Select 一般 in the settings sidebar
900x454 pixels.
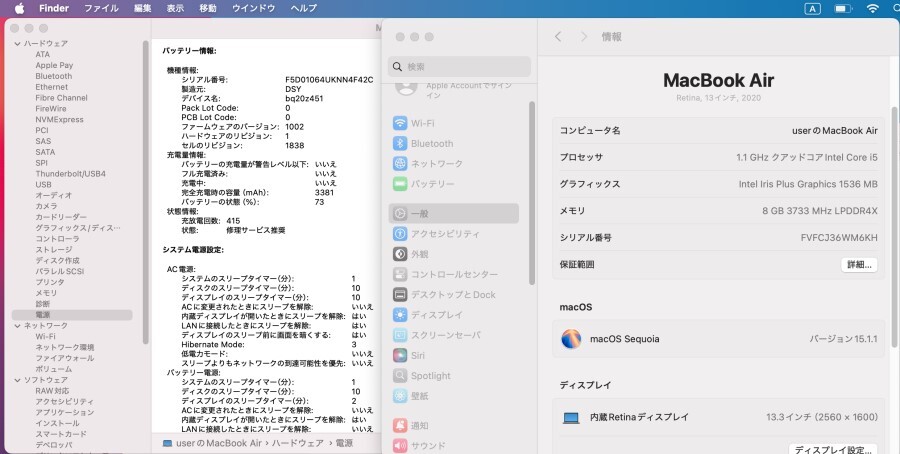point(453,214)
